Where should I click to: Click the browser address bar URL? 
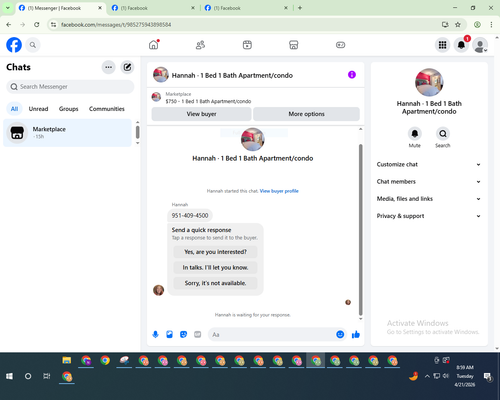pyautogui.click(x=116, y=25)
